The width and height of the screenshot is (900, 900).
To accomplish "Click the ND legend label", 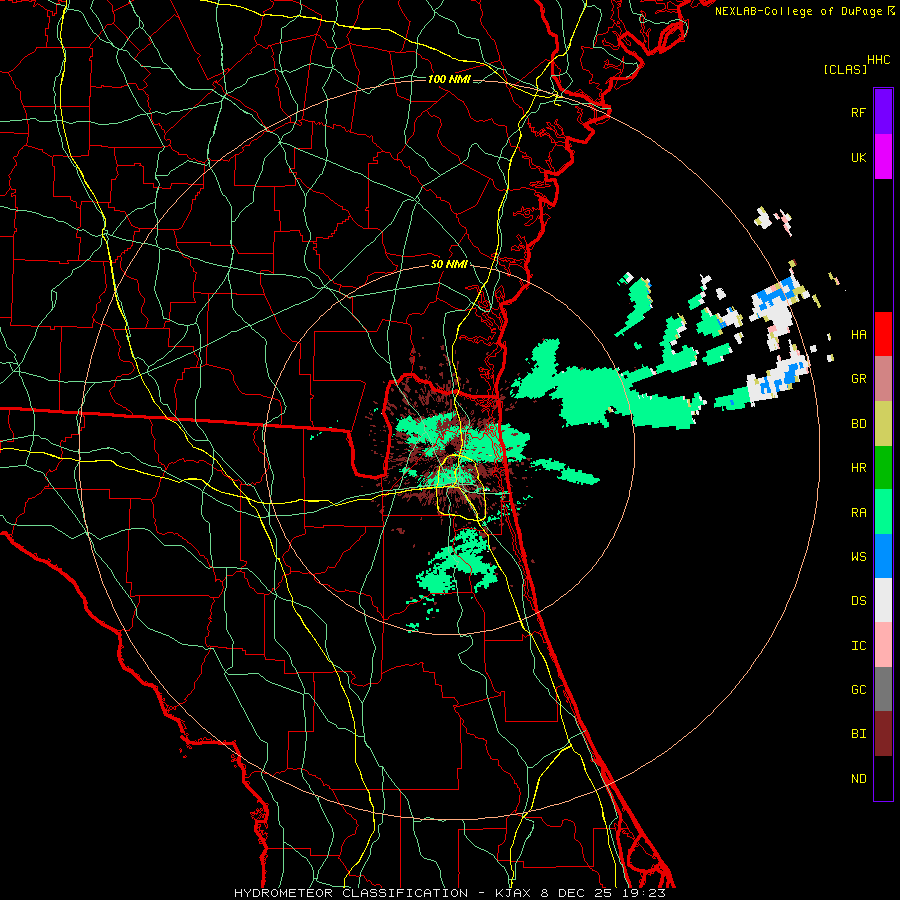I will 858,779.
